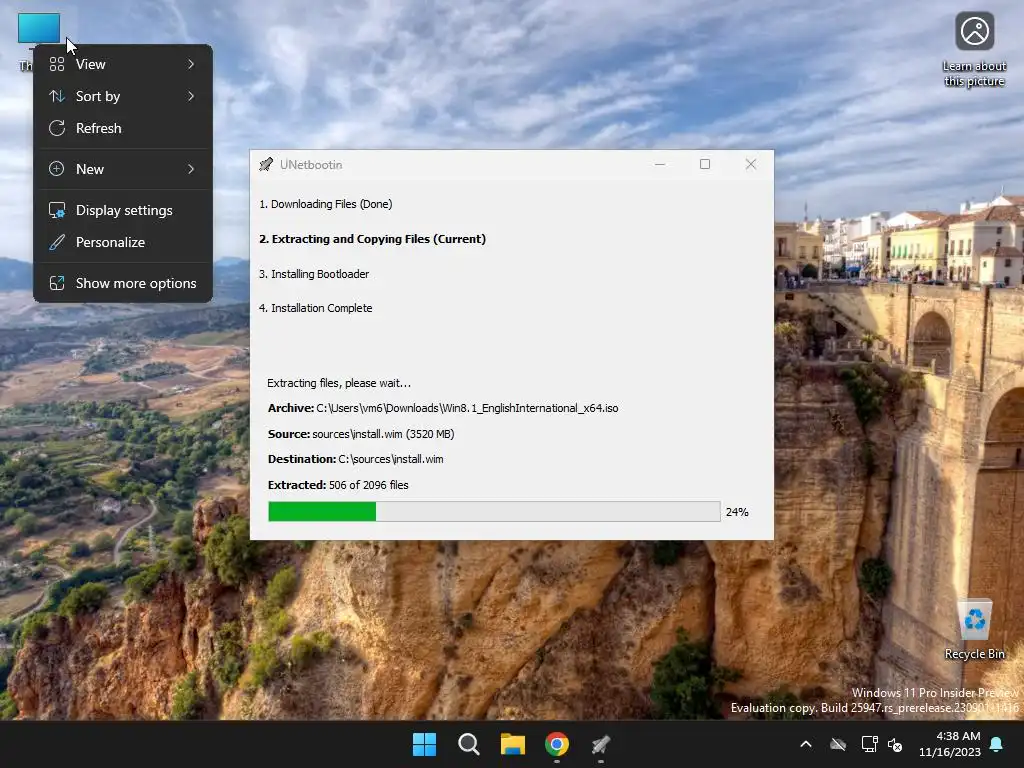Open the notification bell icon
The image size is (1024, 768).
tap(997, 744)
